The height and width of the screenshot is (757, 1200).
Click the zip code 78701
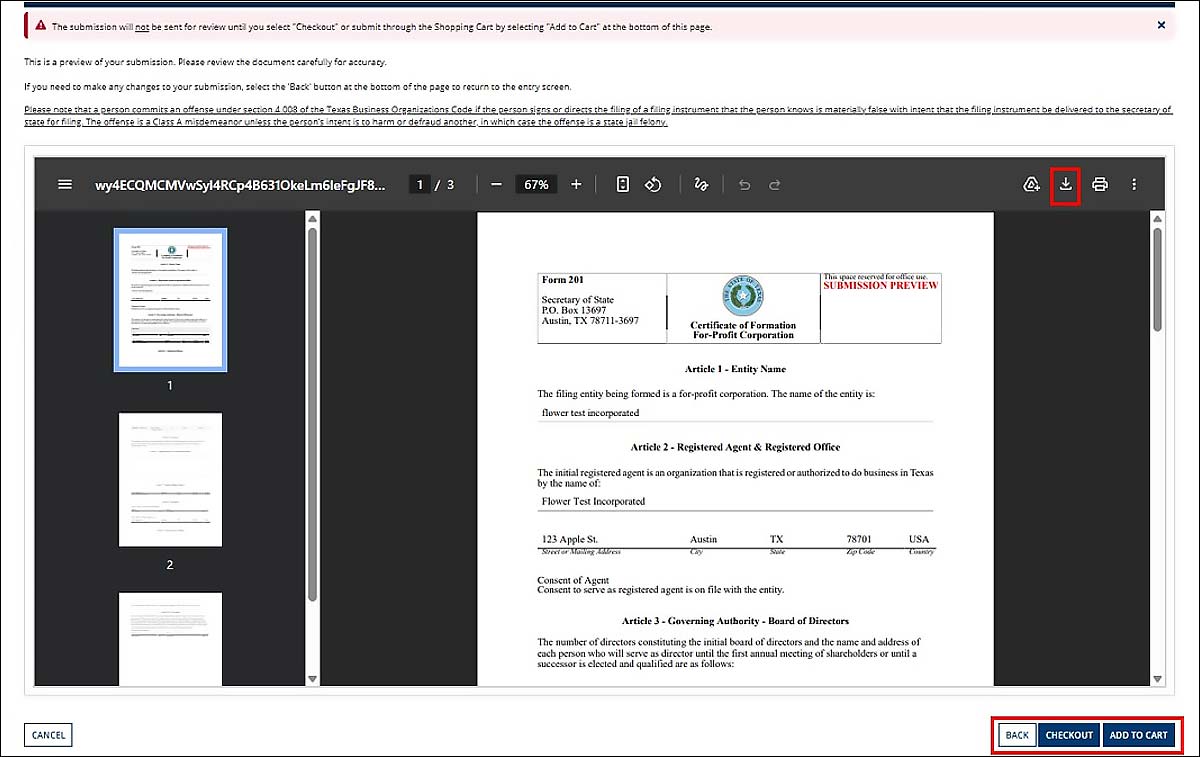coord(860,539)
